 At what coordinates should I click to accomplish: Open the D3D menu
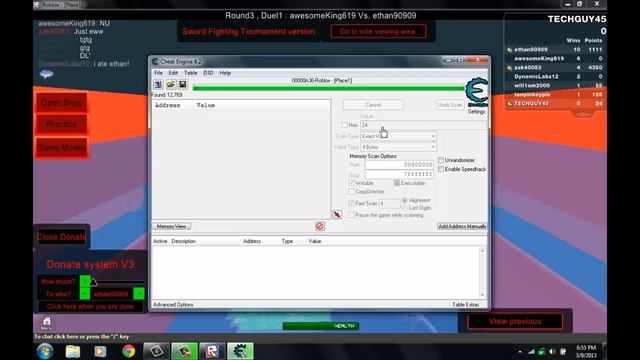[x=208, y=73]
